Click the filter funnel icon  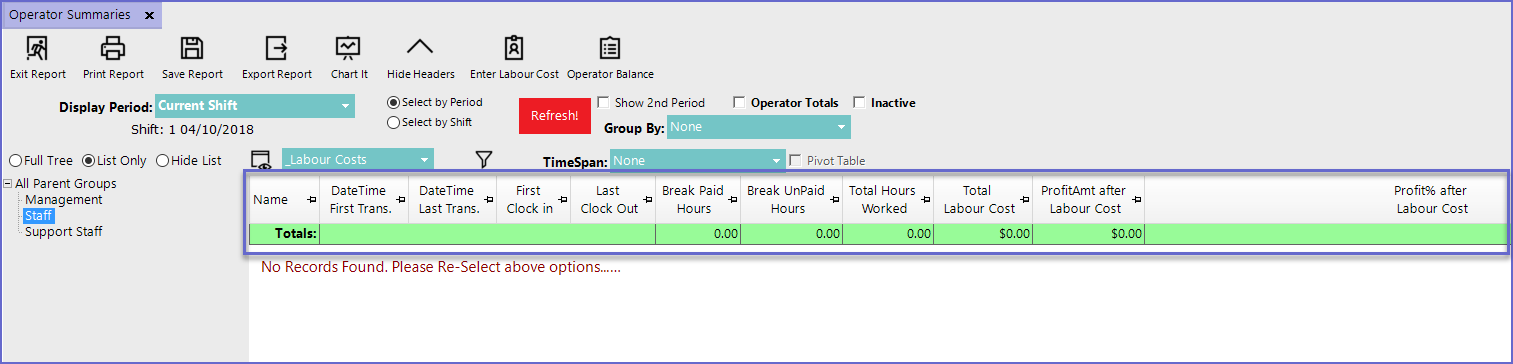pyautogui.click(x=484, y=159)
